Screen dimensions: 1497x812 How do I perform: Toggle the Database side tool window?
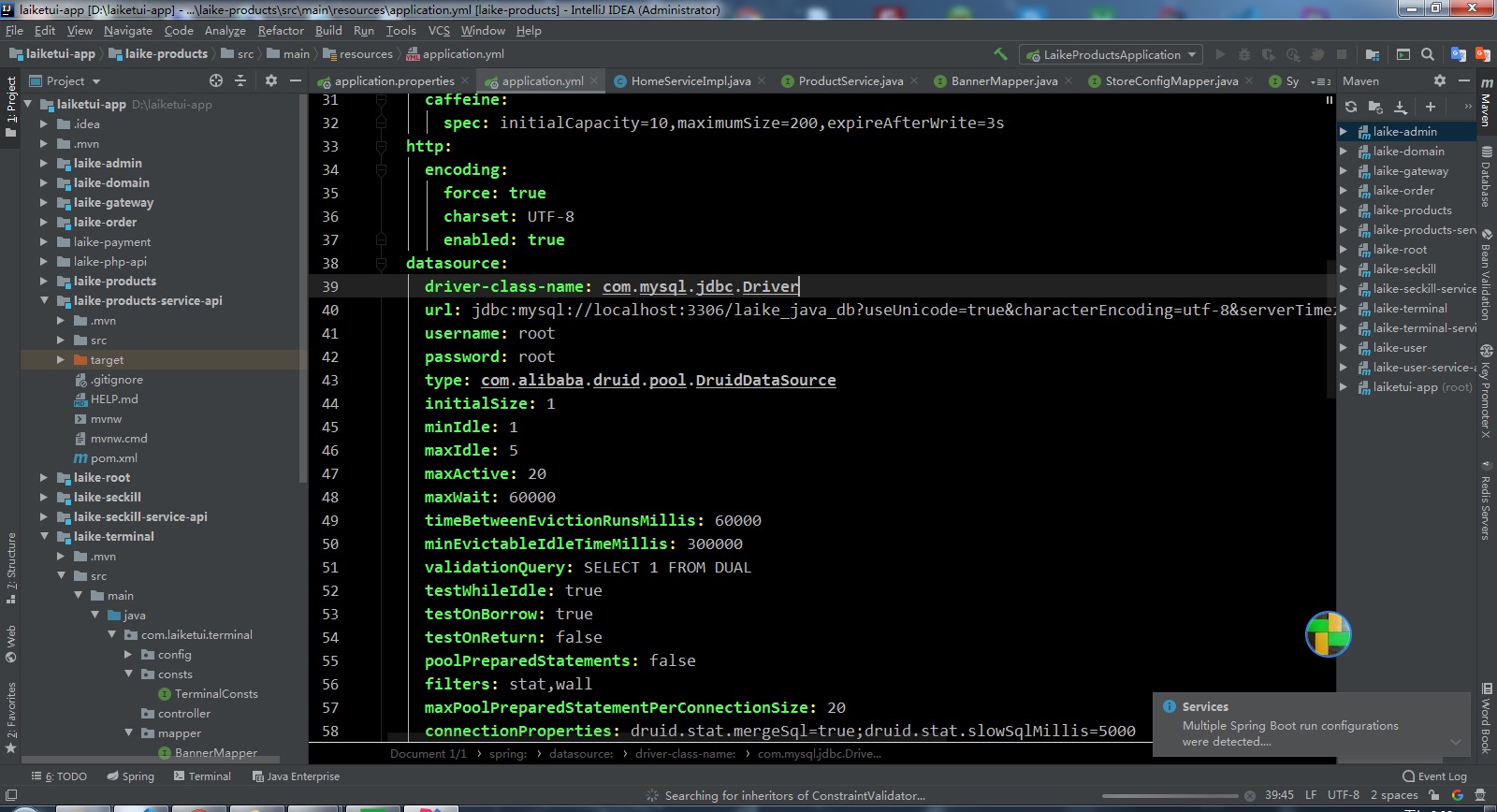(x=1486, y=176)
